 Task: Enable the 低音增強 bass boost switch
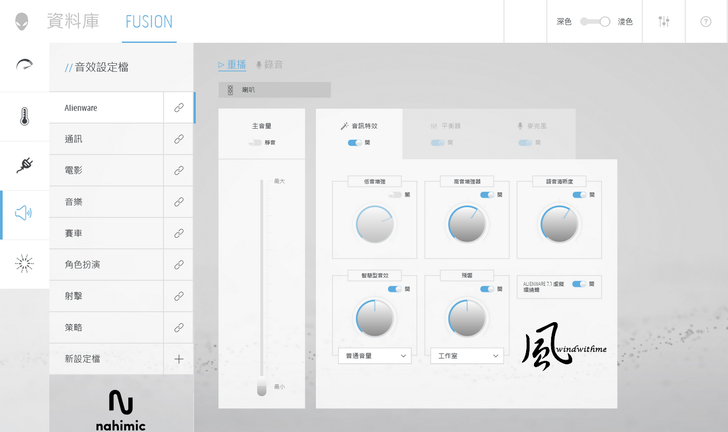395,195
